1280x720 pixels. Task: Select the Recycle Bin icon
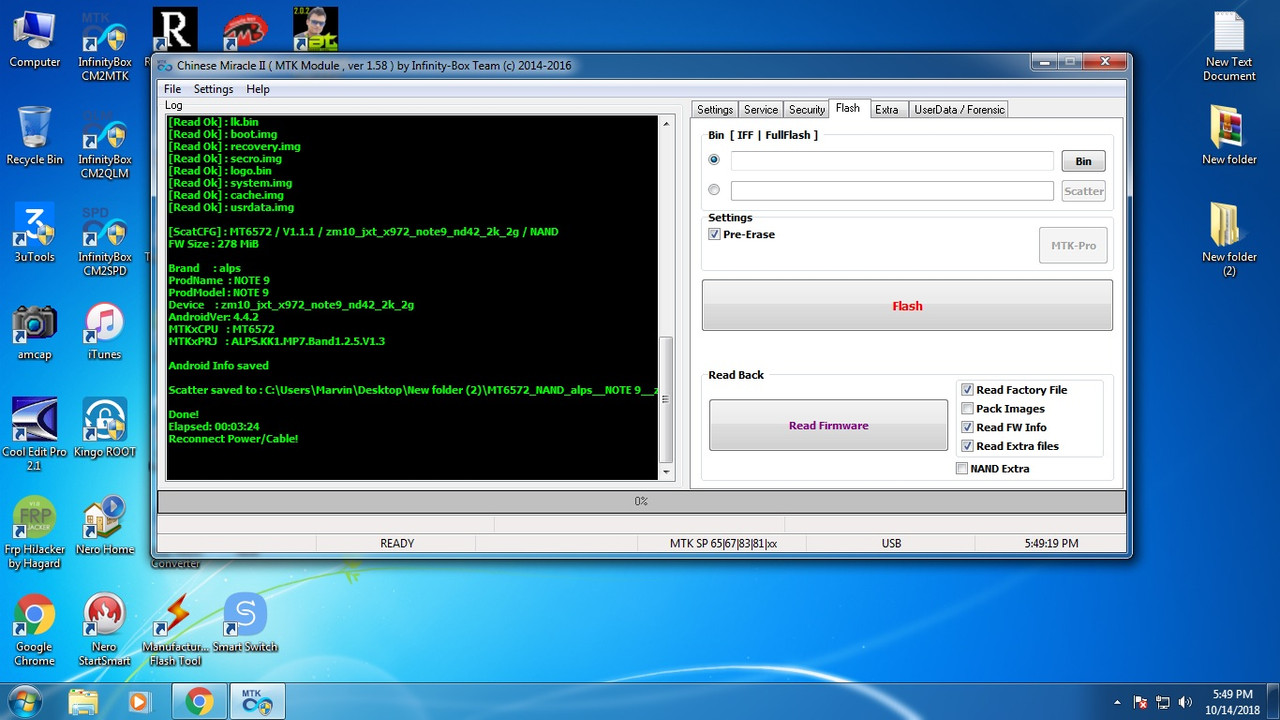click(x=34, y=136)
